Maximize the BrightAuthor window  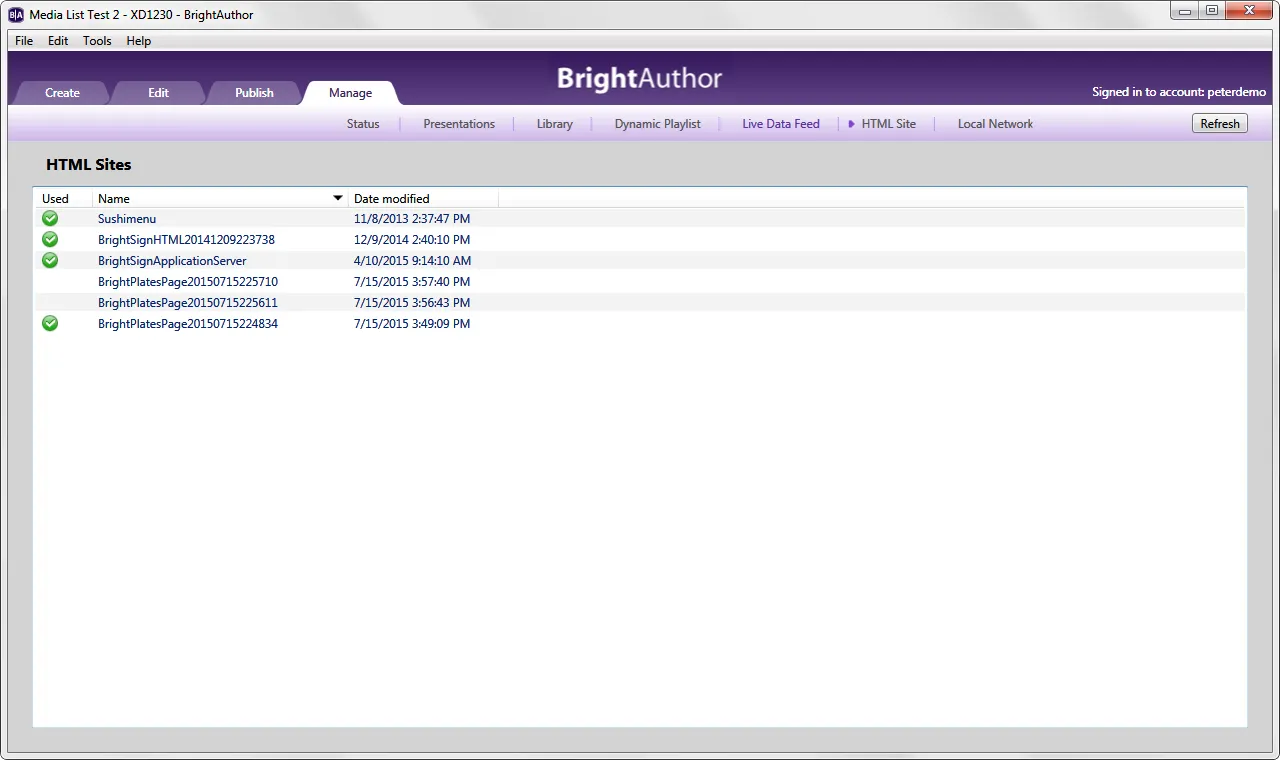pyautogui.click(x=1211, y=11)
